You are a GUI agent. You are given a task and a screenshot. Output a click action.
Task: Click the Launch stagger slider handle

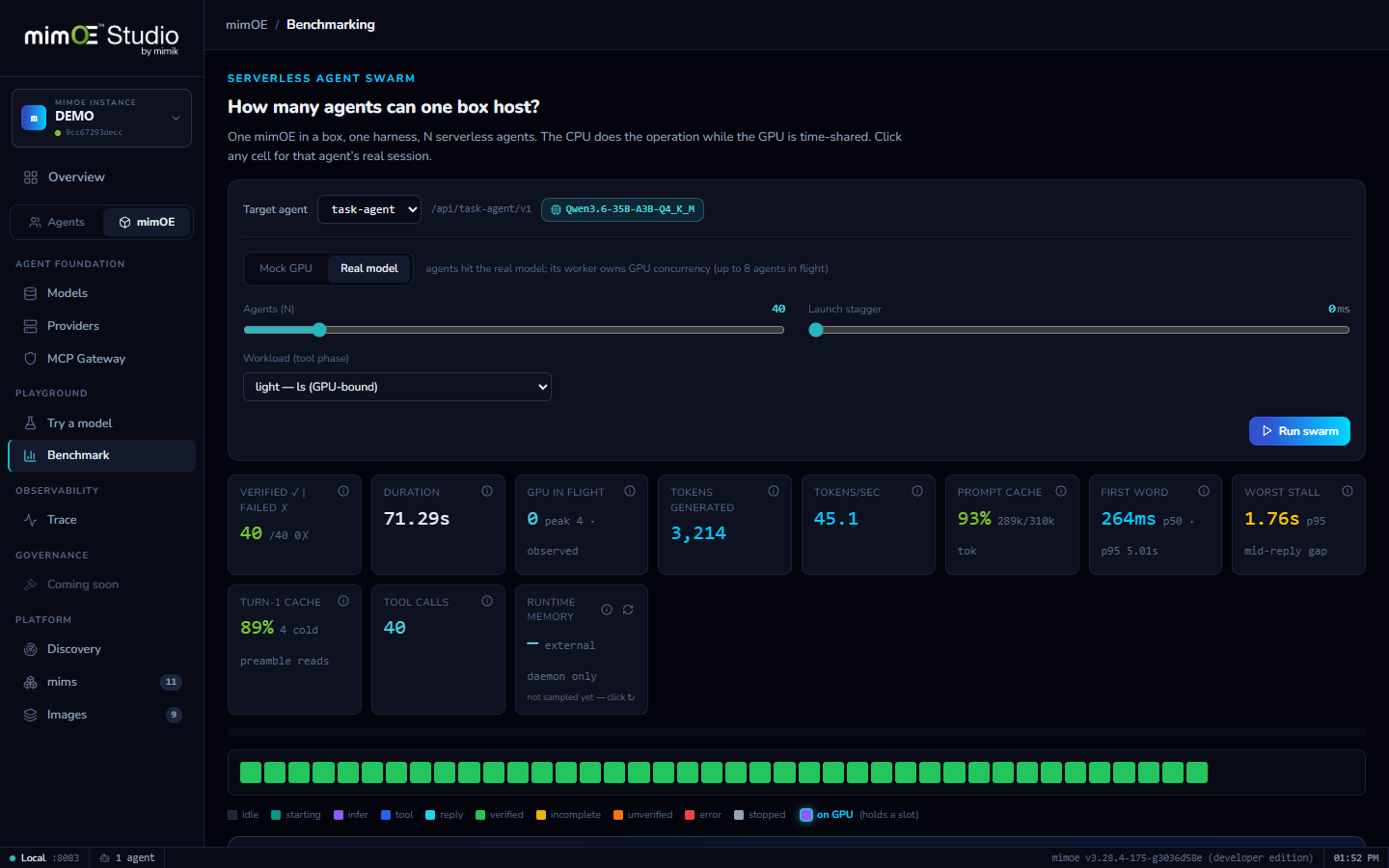[x=816, y=330]
